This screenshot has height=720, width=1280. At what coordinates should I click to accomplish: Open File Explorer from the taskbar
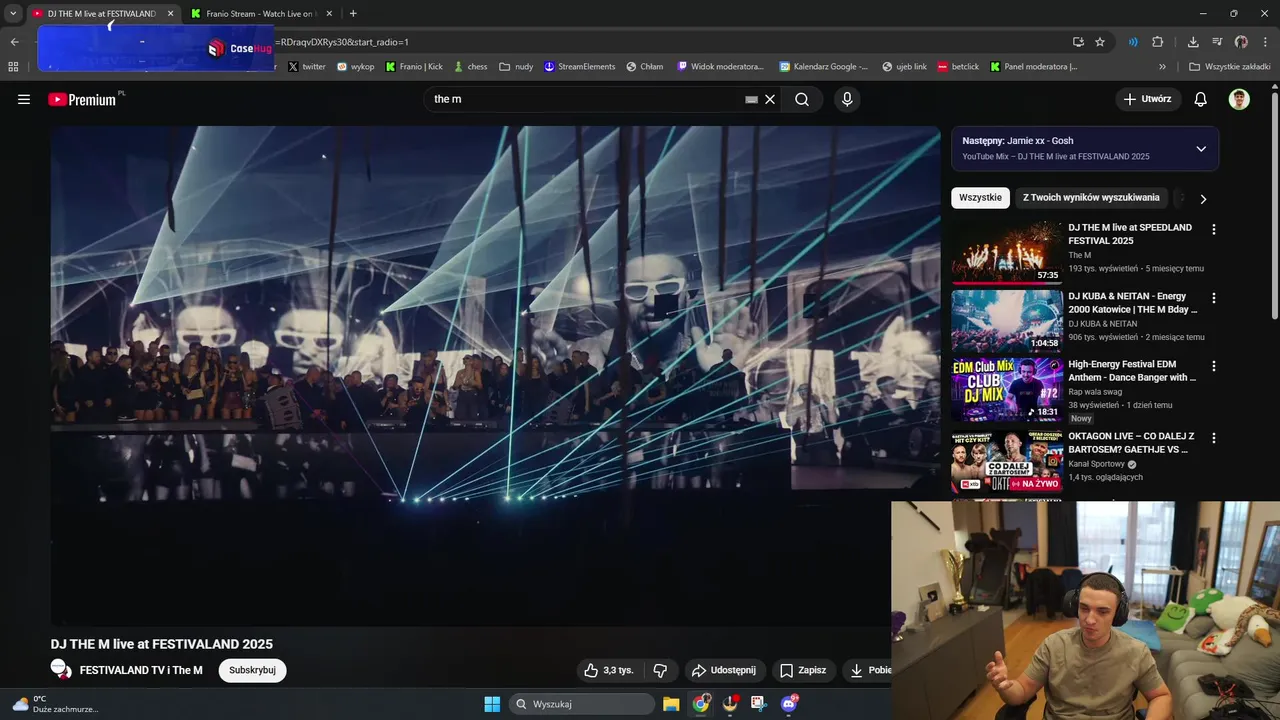(x=671, y=704)
